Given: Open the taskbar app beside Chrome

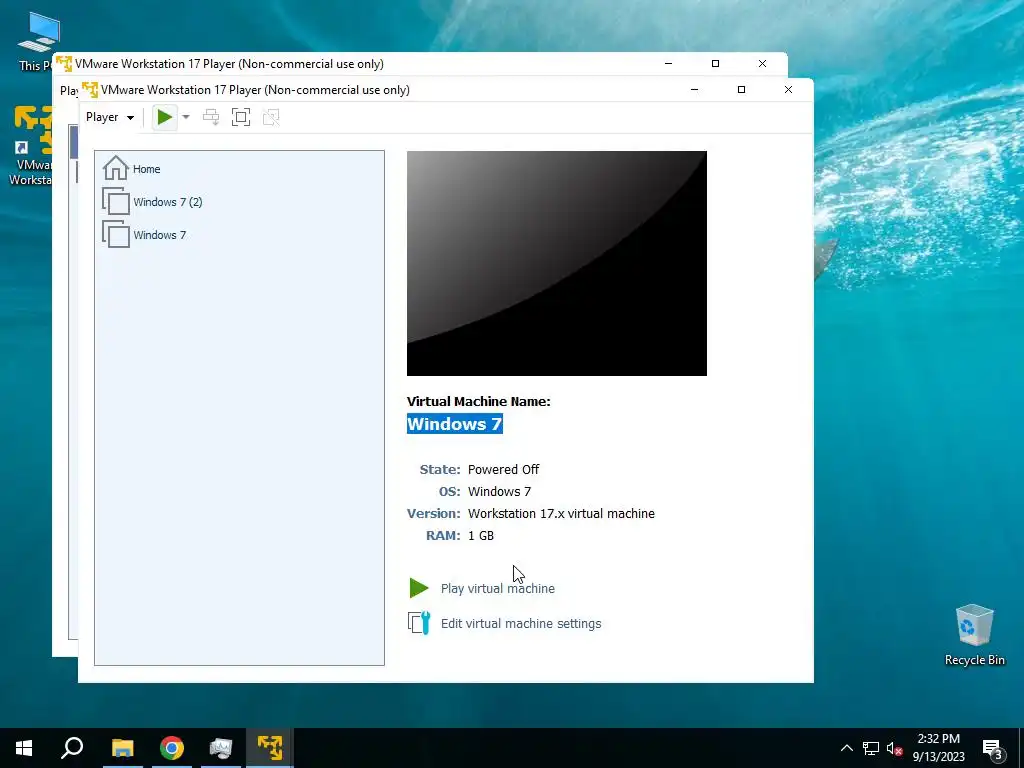Looking at the screenshot, I should click(221, 748).
